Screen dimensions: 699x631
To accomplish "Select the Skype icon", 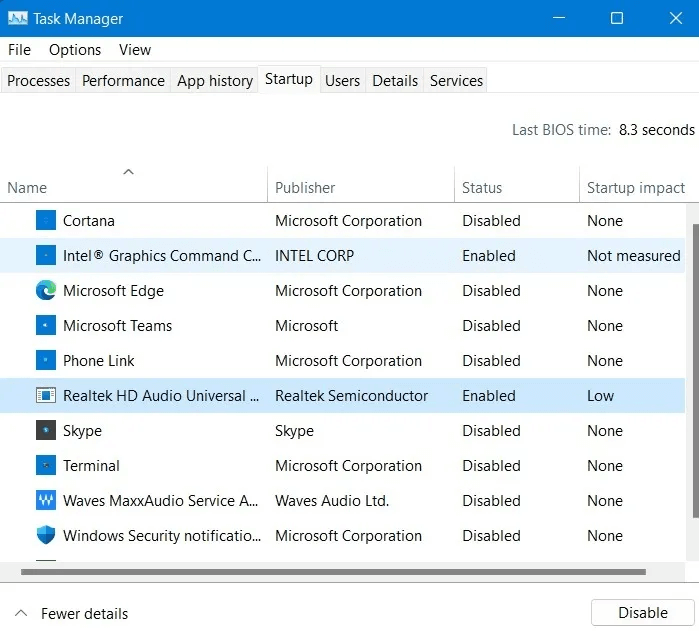I will point(46,431).
